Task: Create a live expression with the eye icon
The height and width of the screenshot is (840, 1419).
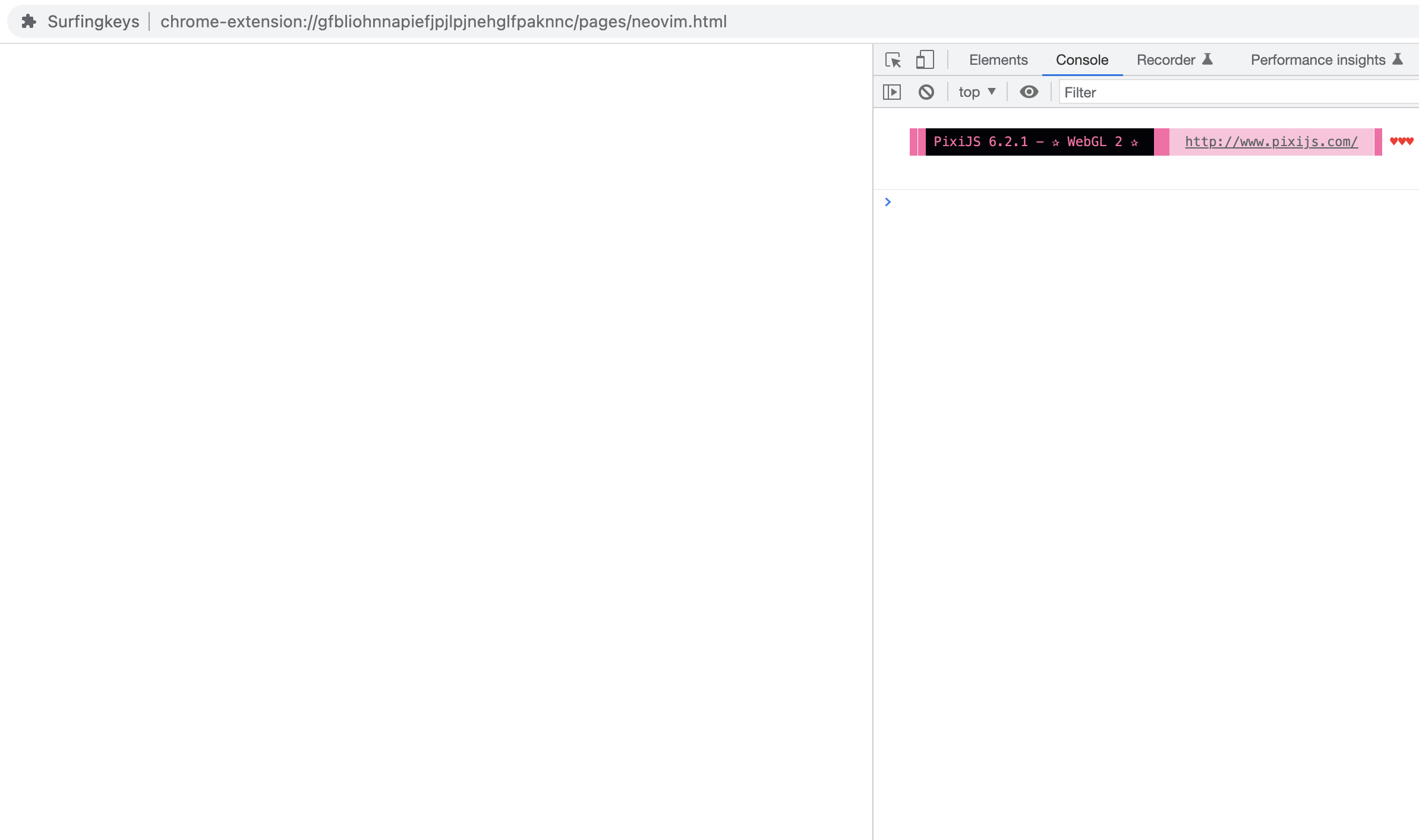Action: pyautogui.click(x=1029, y=91)
